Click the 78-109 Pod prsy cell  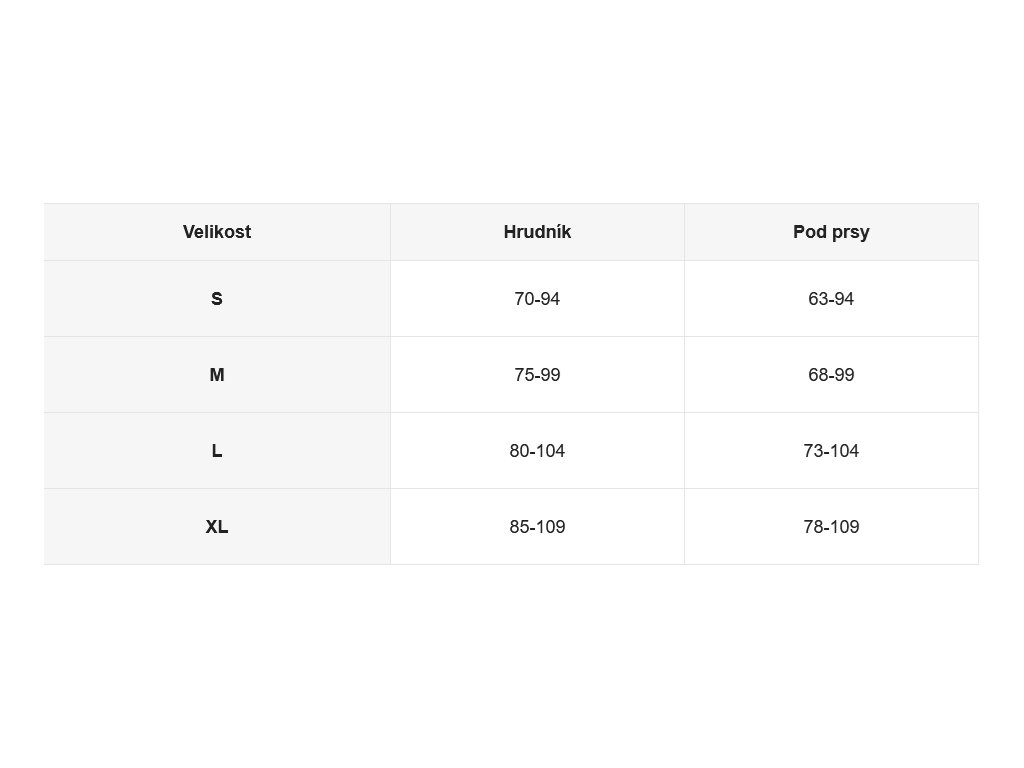(831, 526)
